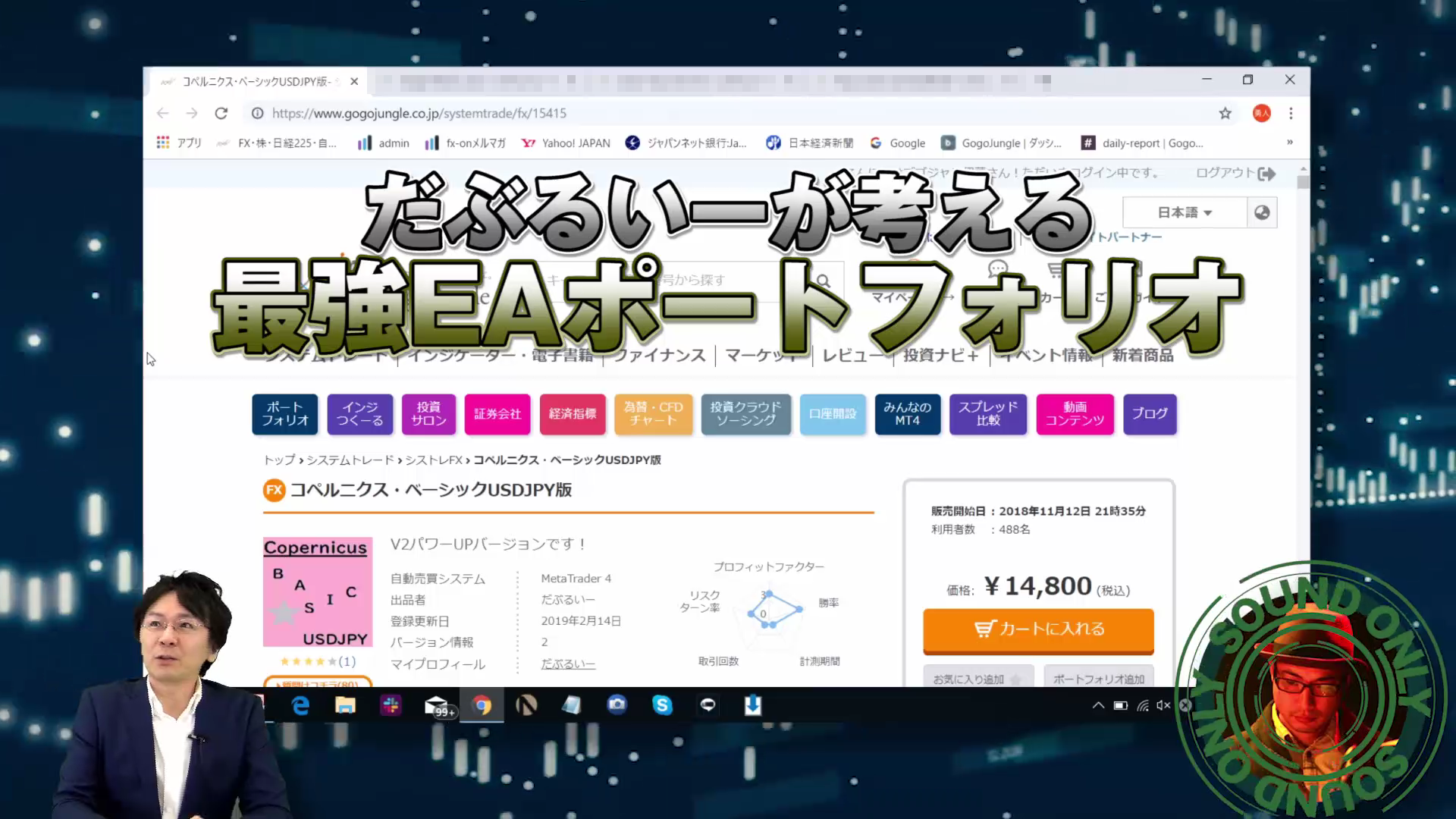Mute volume via system tray speaker icon

click(1163, 705)
